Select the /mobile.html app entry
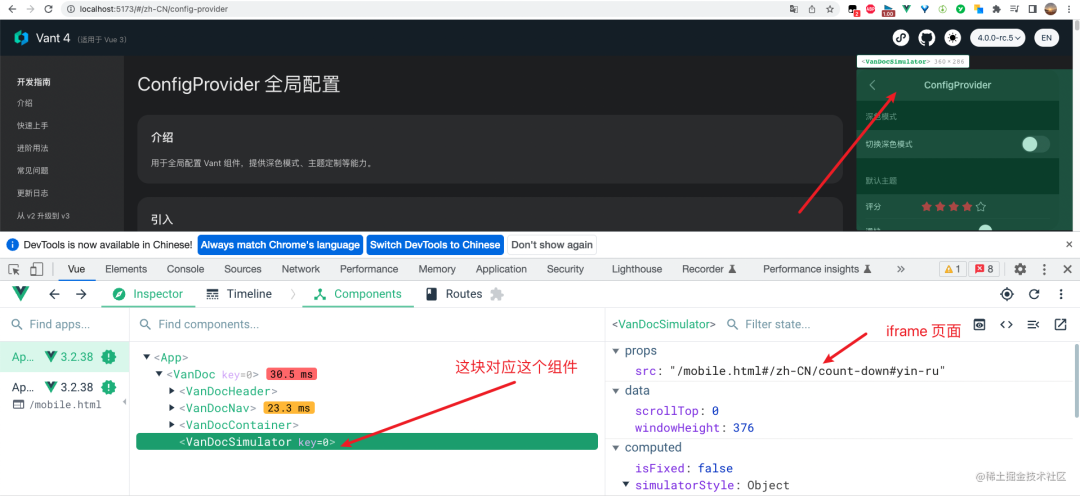Viewport: 1080px width, 496px height. pyautogui.click(x=63, y=395)
